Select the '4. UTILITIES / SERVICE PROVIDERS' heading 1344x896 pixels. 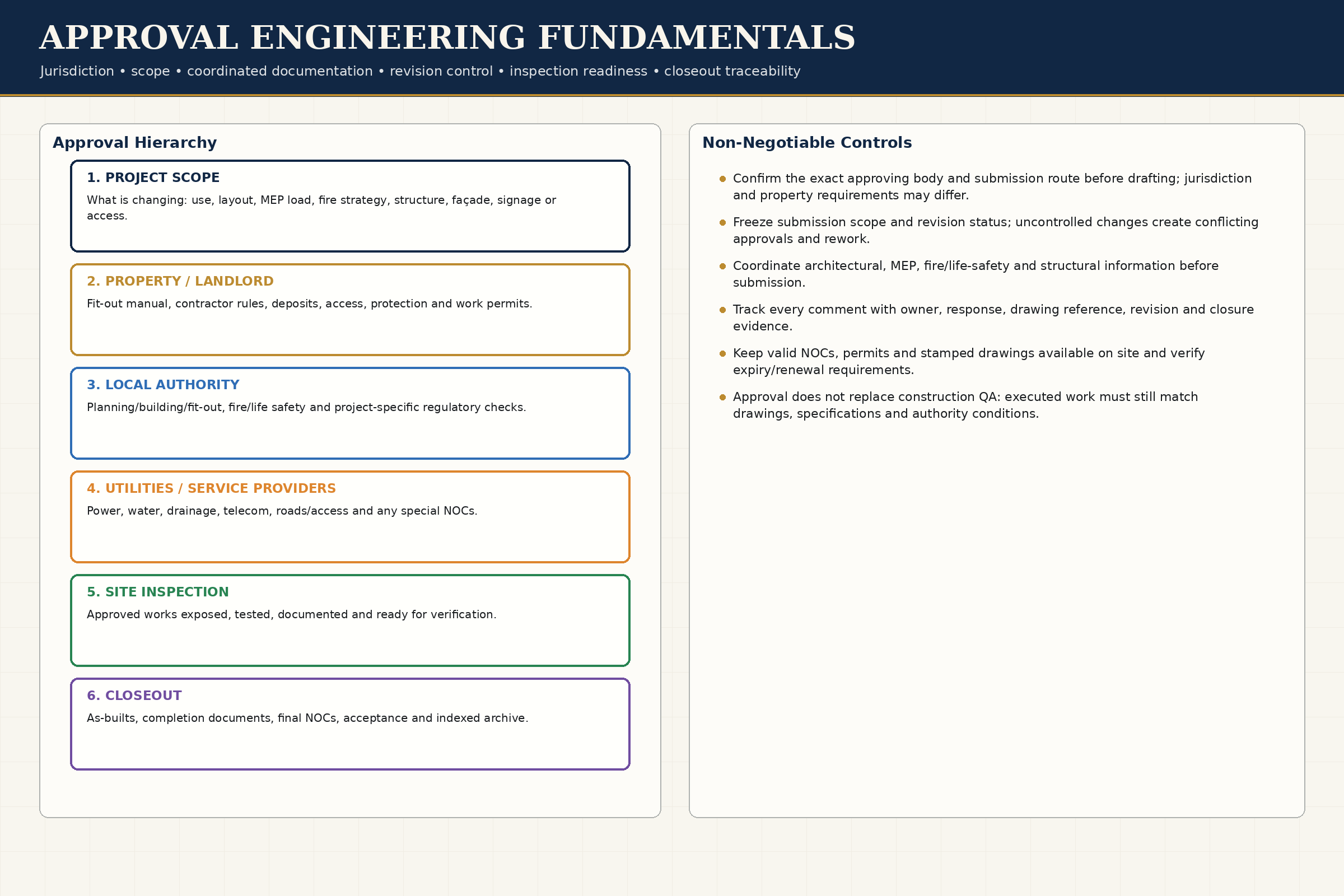212,488
